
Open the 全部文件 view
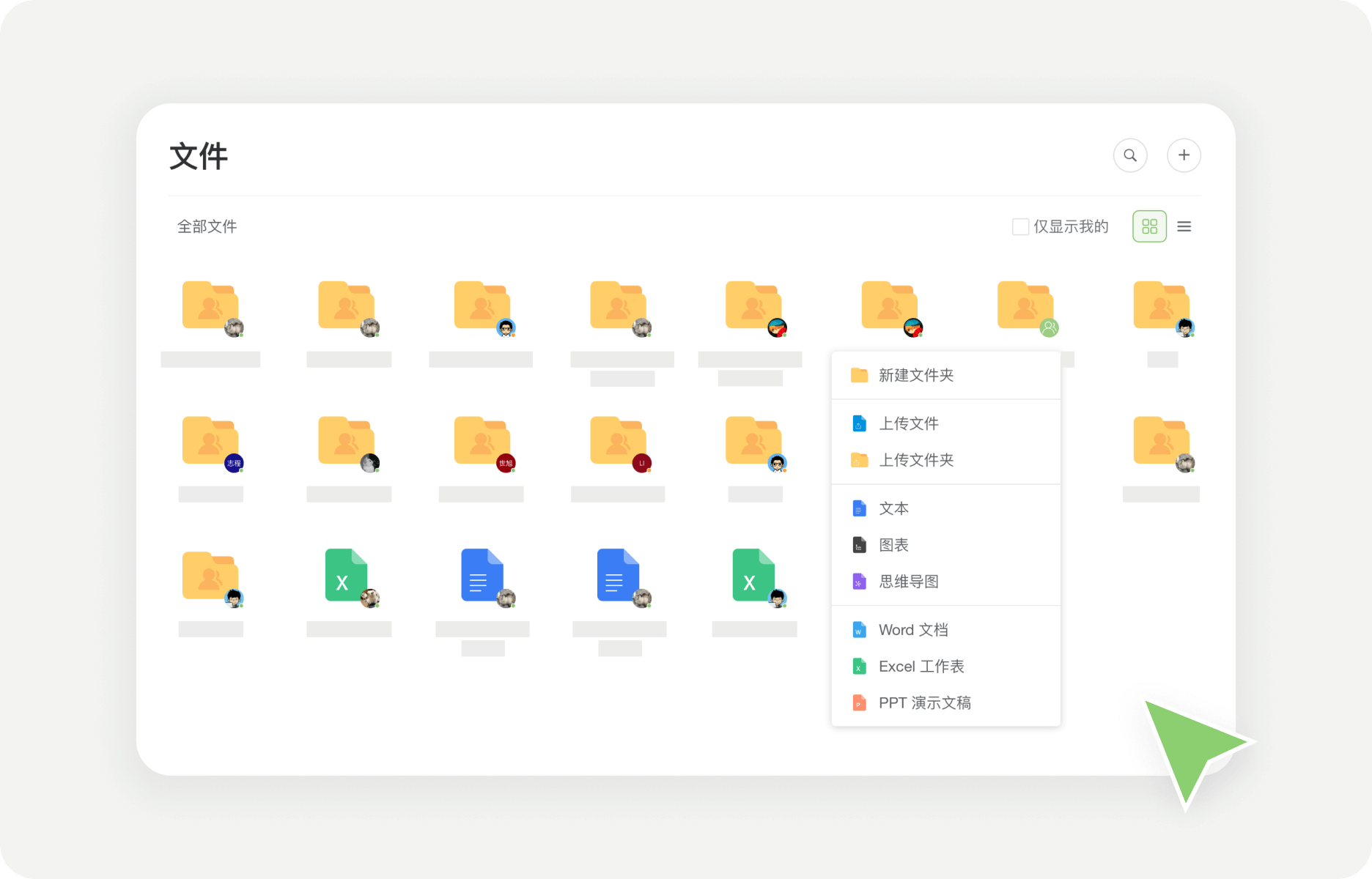point(207,226)
